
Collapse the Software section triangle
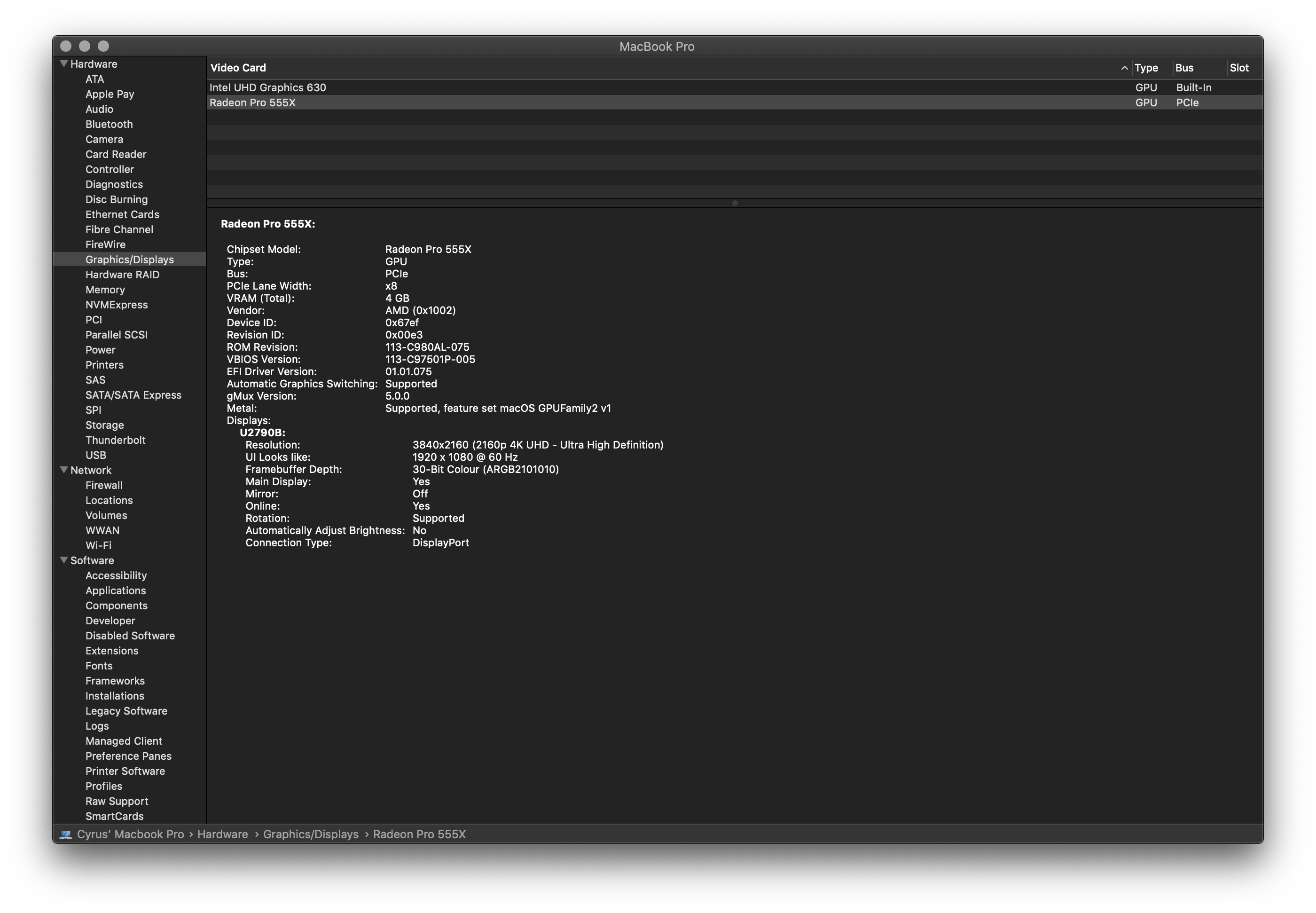tap(64, 560)
